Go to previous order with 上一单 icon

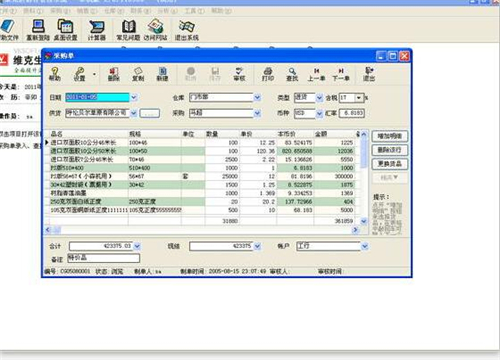(316, 74)
